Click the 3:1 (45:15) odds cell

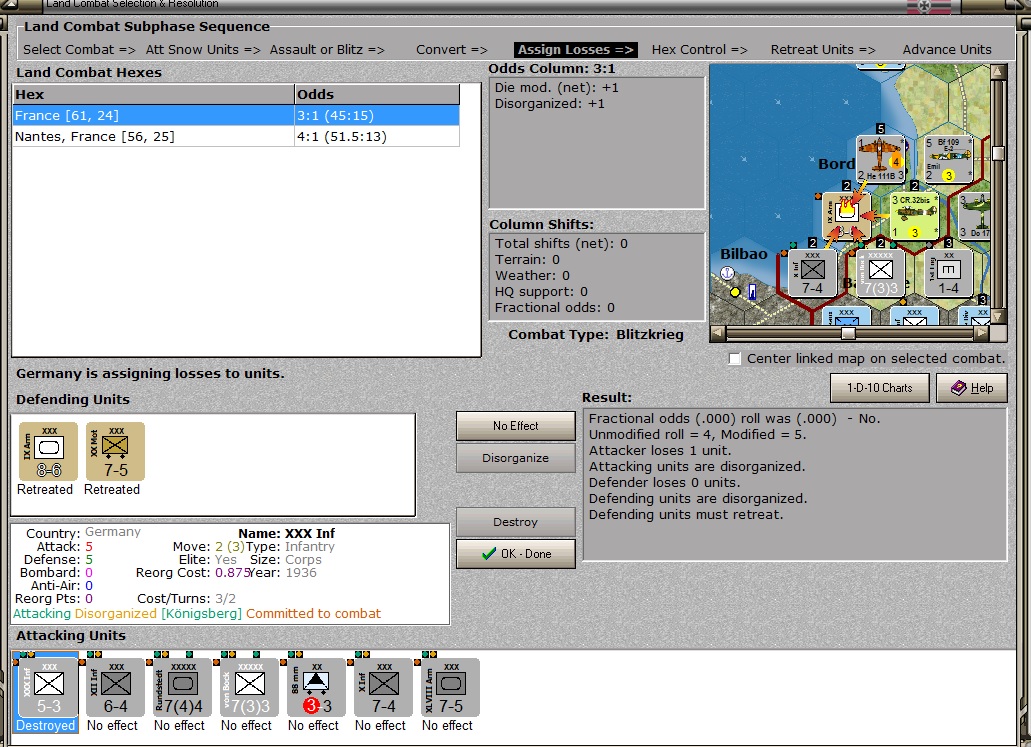(377, 116)
